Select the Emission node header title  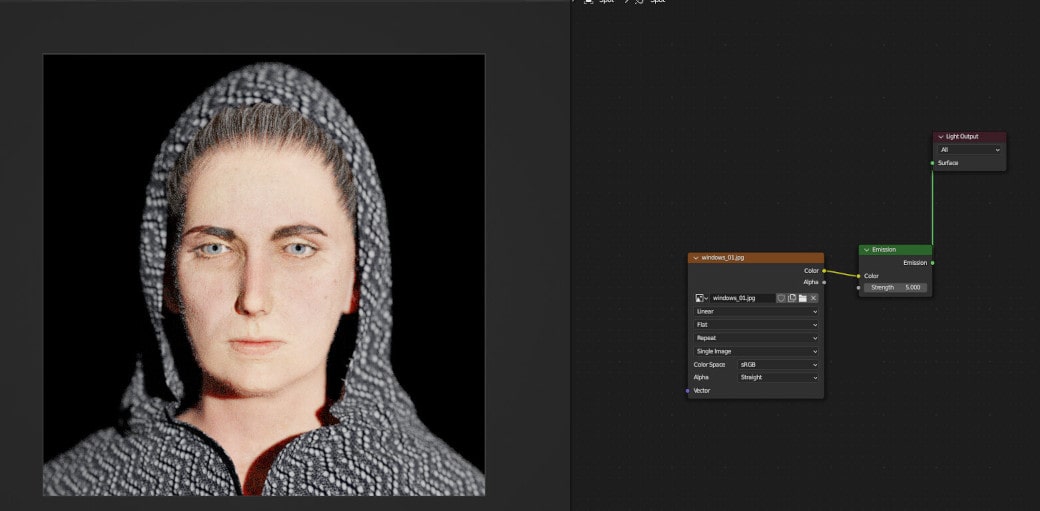pyautogui.click(x=884, y=250)
